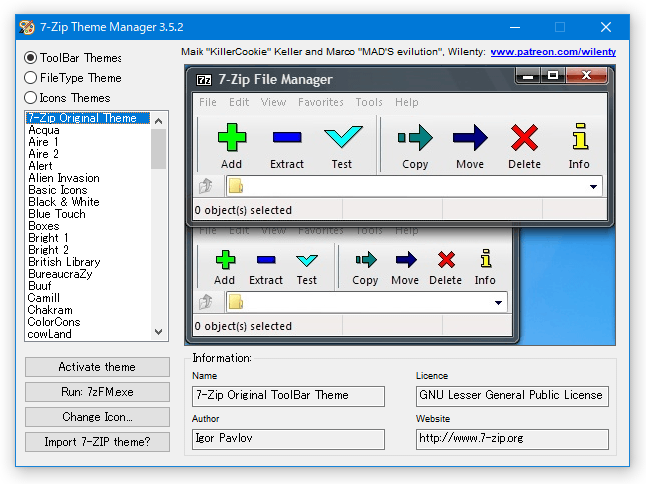
Task: Open the Help menu in preview
Action: click(x=407, y=102)
